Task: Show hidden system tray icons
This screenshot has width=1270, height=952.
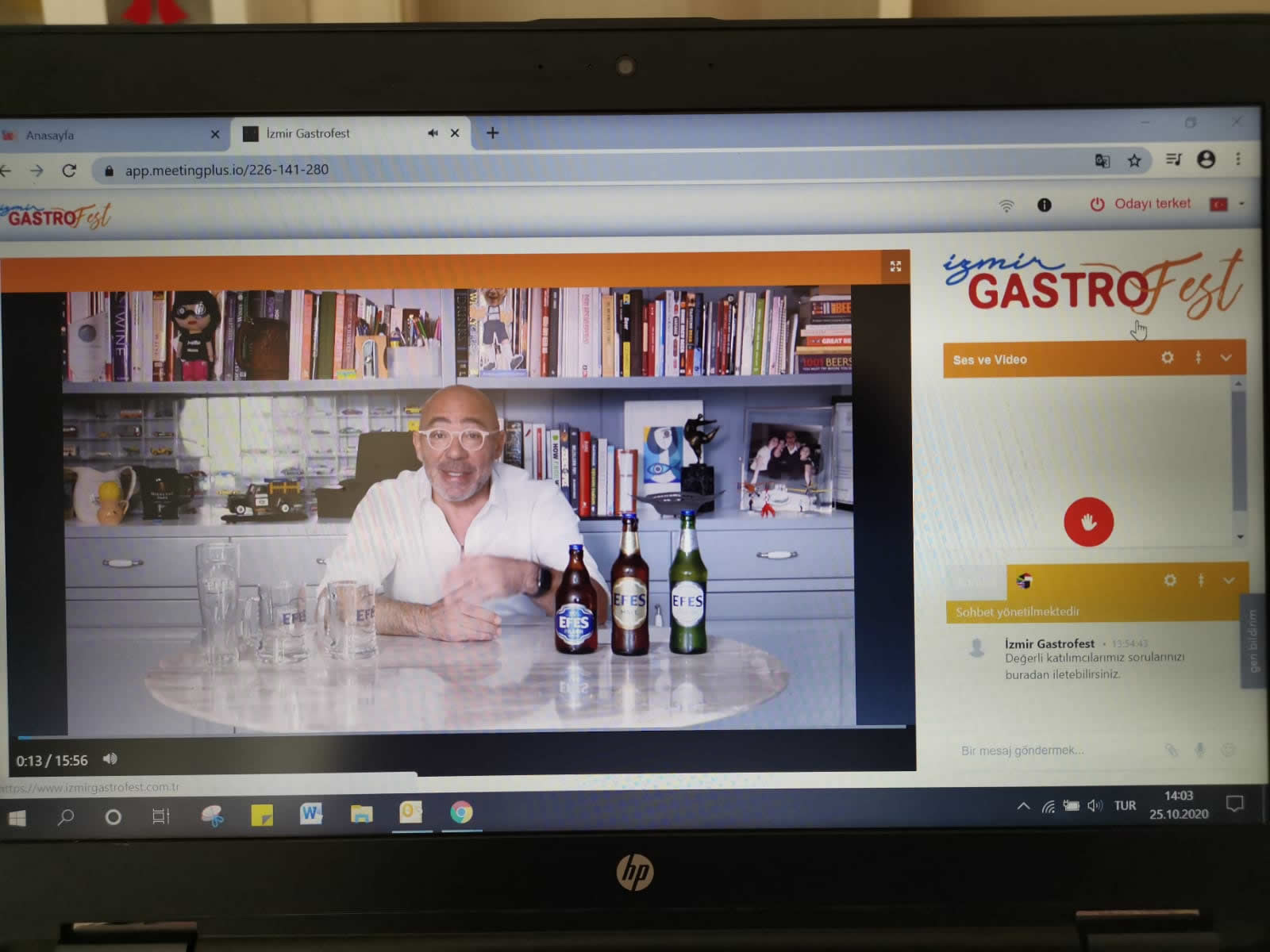Action: pos(1024,806)
